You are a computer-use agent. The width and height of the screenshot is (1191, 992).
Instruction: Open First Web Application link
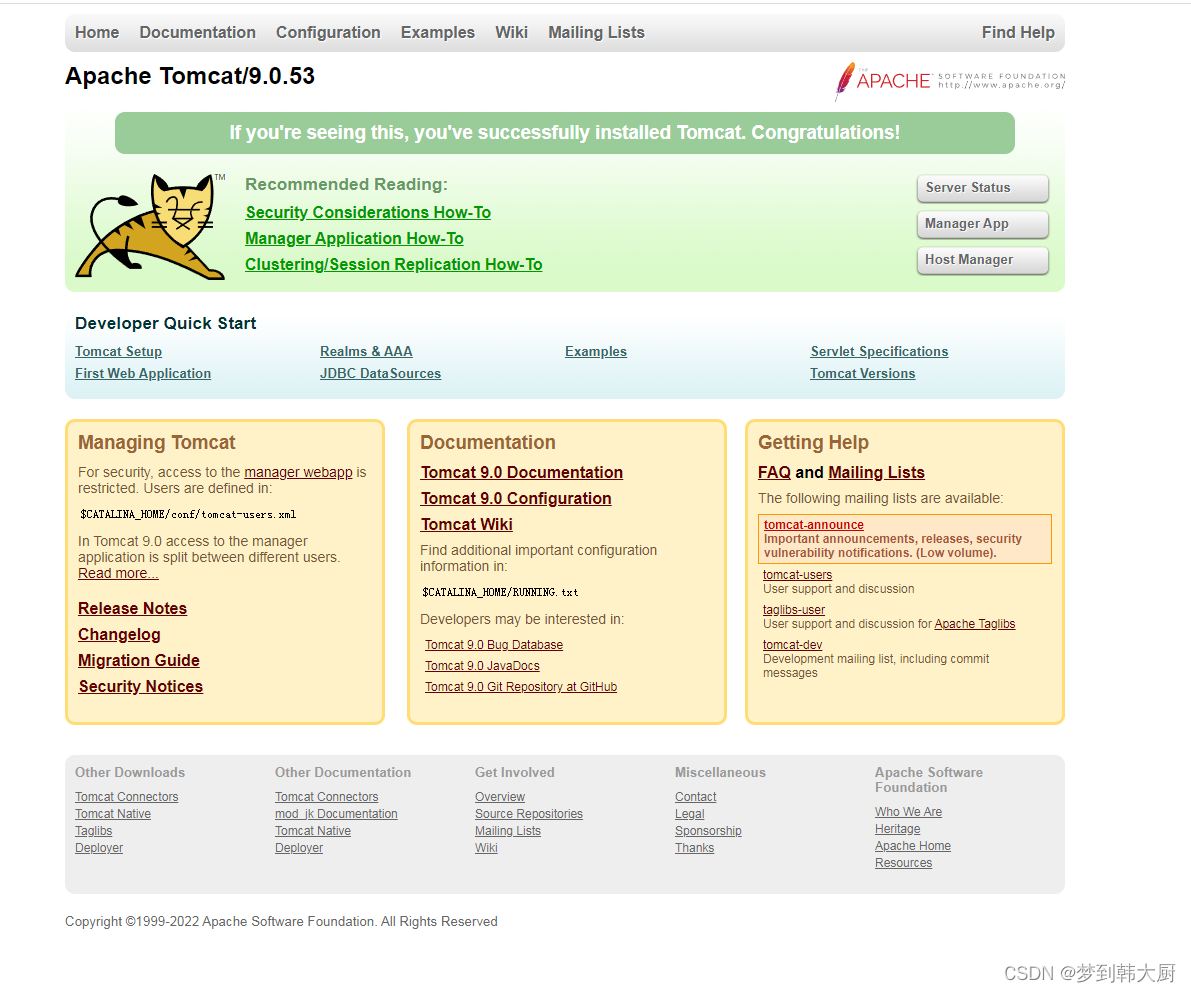tap(143, 374)
